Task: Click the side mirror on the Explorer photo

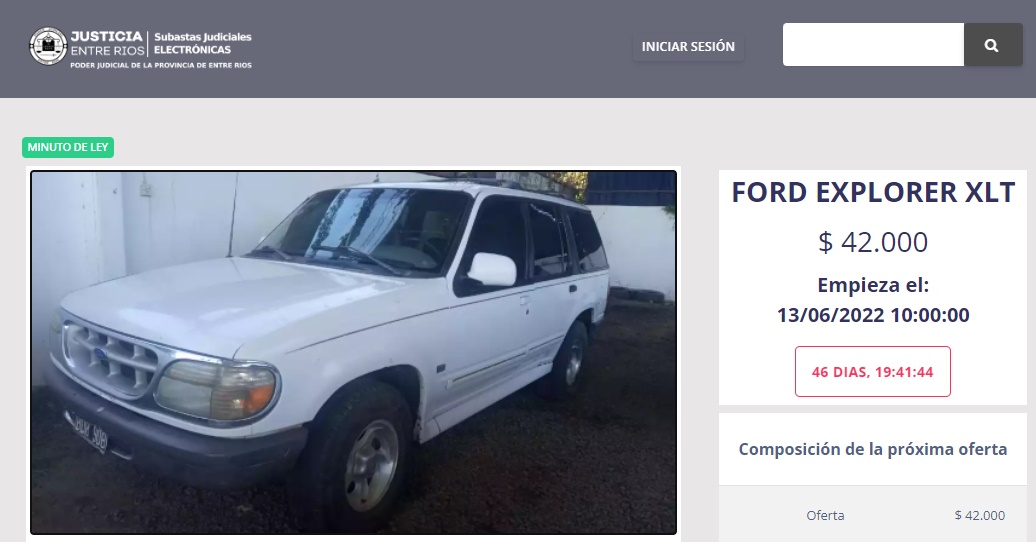Action: (492, 269)
